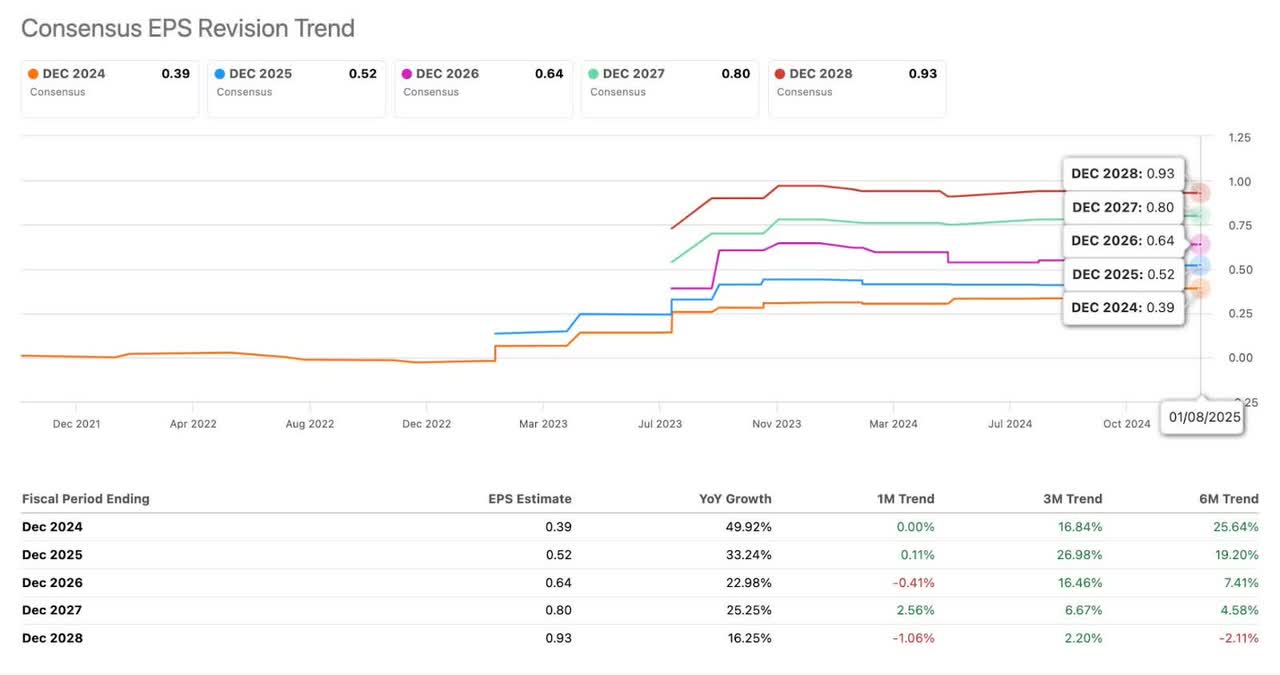Click the blue DEC 2025 line endpoint marker
This screenshot has height=675, width=1280.
[x=1200, y=265]
